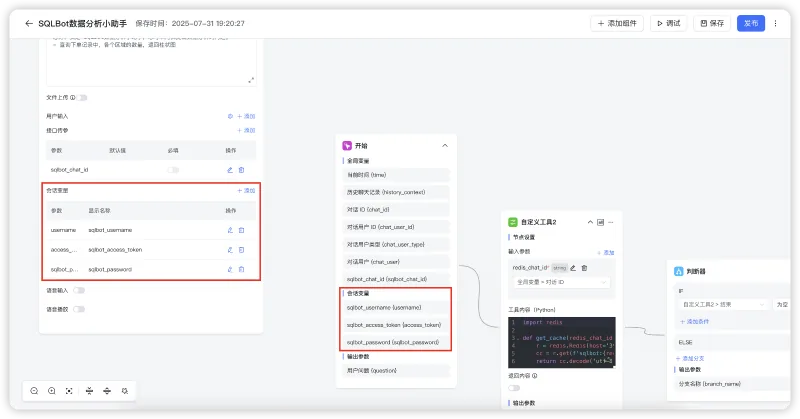800x419 pixels.
Task: Click 添加 link in the 接口传参 row
Action: 246,131
